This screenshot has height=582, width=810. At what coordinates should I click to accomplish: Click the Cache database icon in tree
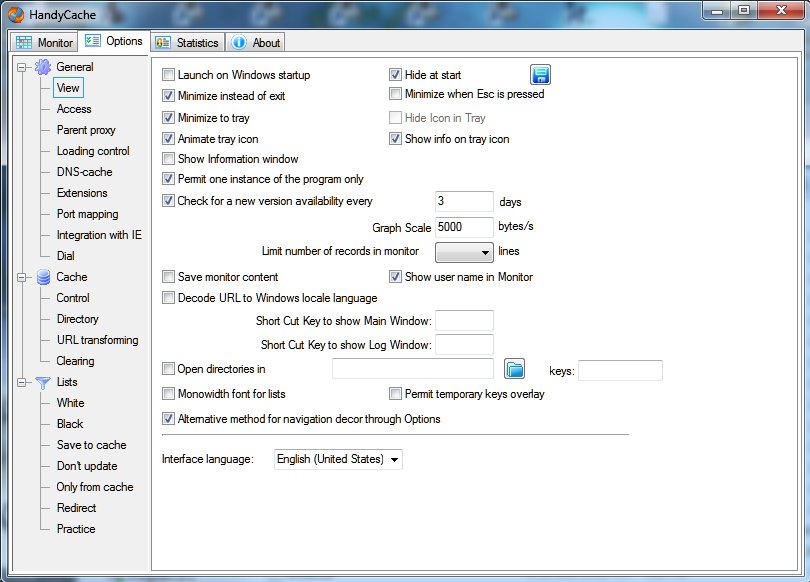tap(43, 277)
